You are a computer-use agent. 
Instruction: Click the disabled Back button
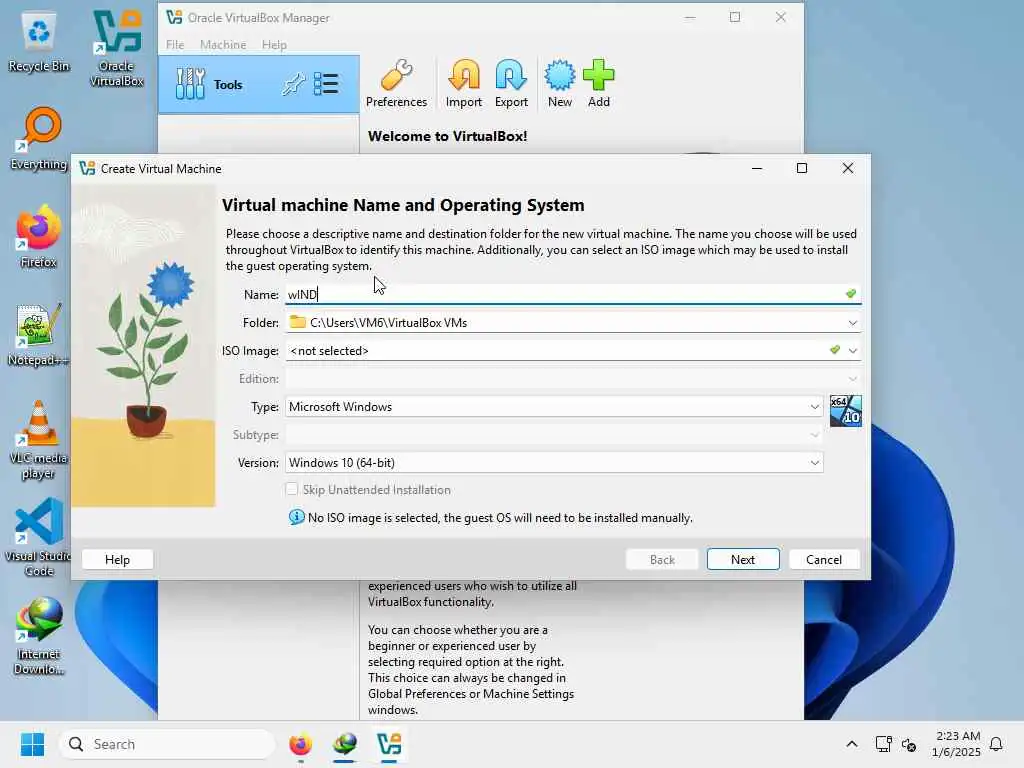(x=662, y=560)
